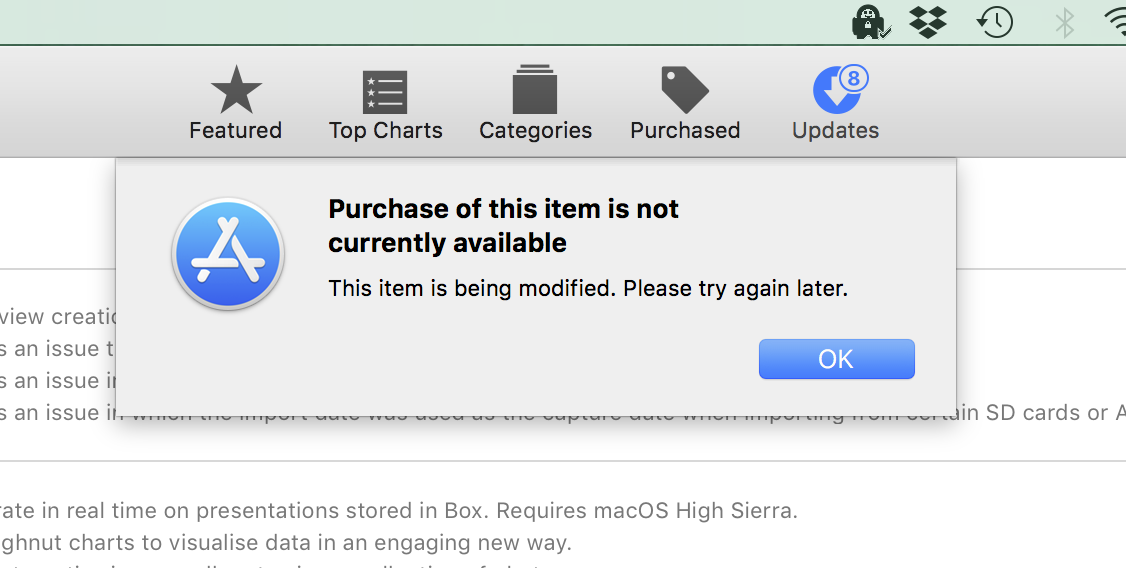Viewport: 1126px width, 568px height.
Task: Click the App Store logo in dialog
Action: click(228, 254)
